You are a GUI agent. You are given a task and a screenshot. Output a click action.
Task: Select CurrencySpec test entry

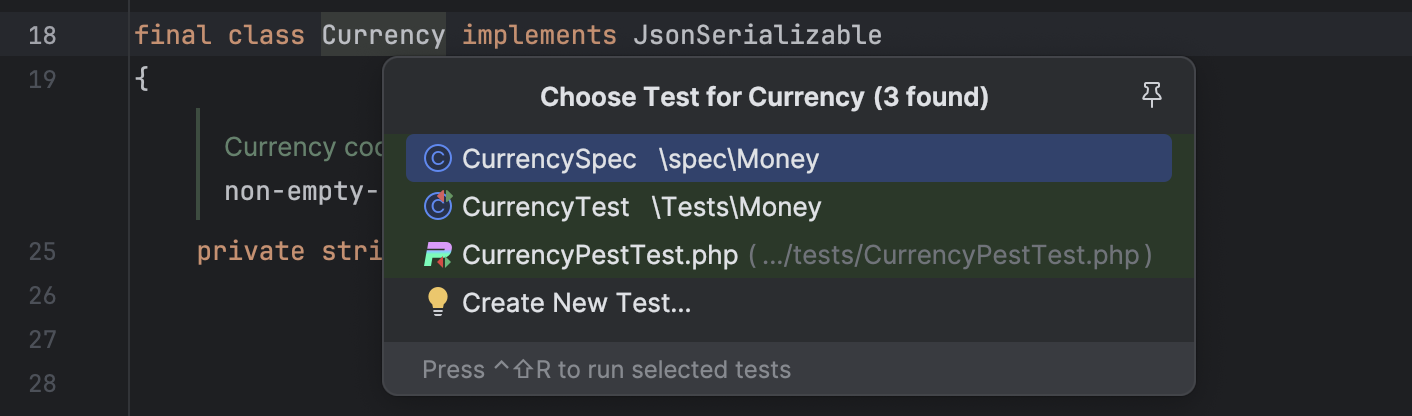(549, 159)
